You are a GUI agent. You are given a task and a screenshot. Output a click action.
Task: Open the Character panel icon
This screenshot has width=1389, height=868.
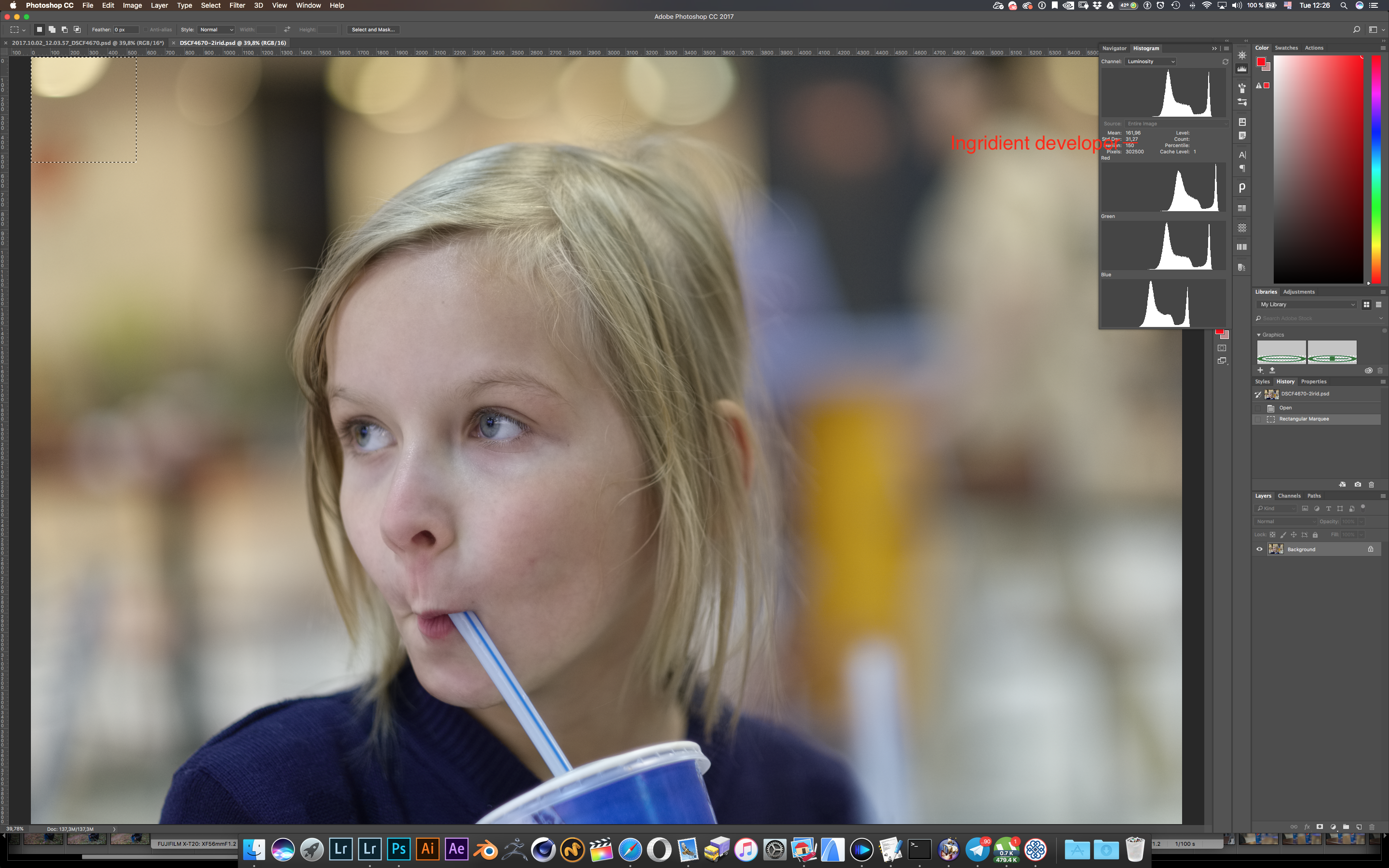pos(1242,155)
